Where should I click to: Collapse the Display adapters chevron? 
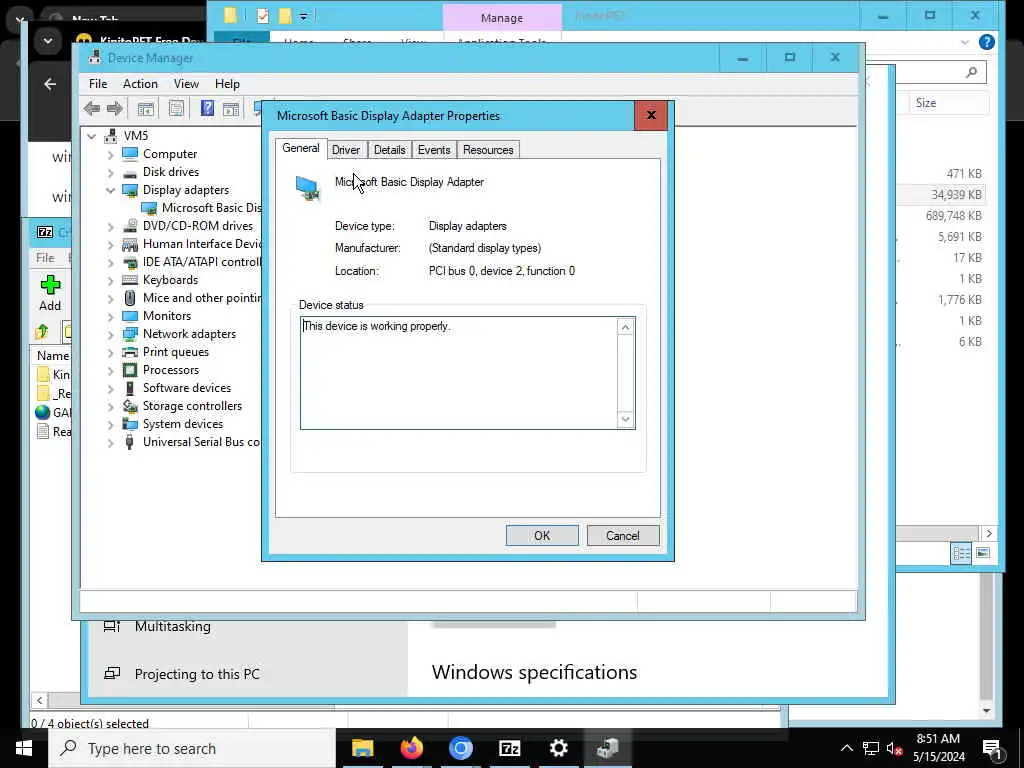click(110, 190)
